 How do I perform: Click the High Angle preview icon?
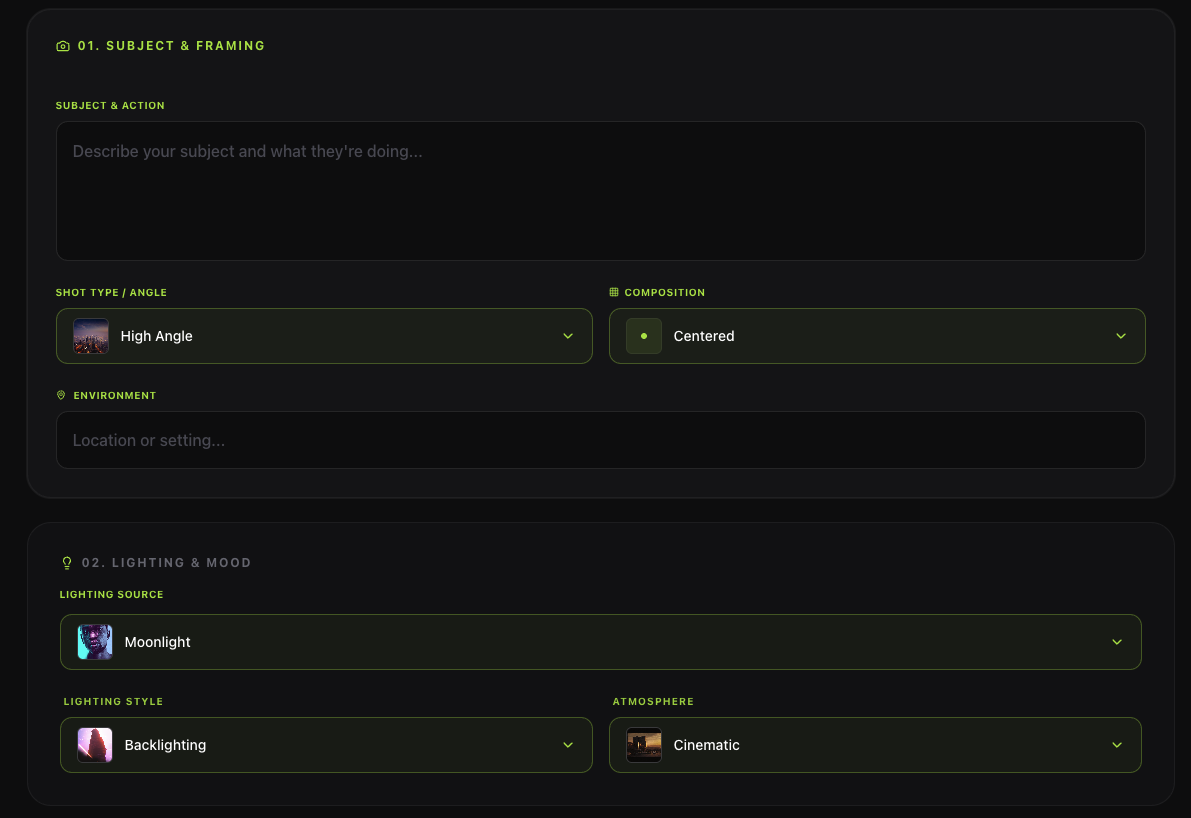[91, 336]
